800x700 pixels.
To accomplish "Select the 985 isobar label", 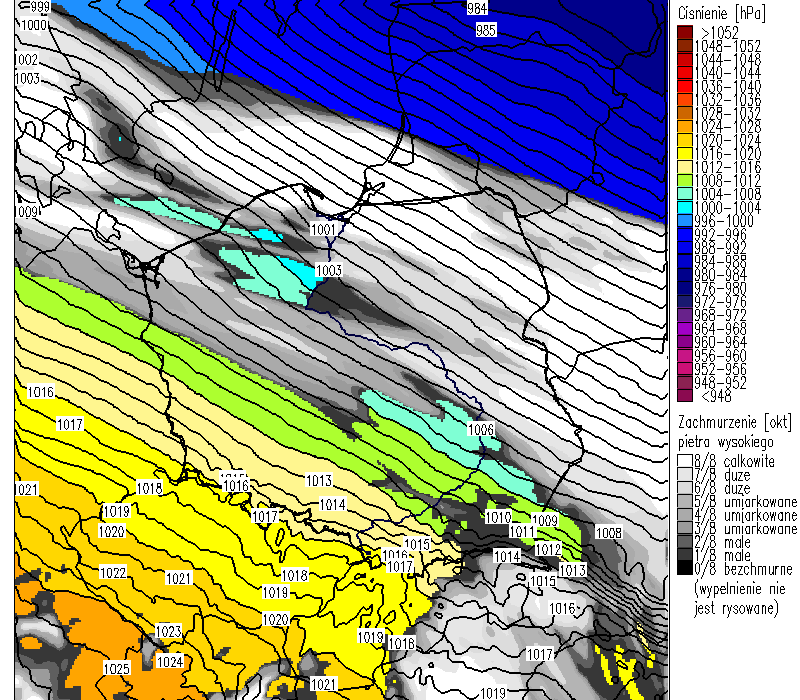I will click(x=486, y=30).
